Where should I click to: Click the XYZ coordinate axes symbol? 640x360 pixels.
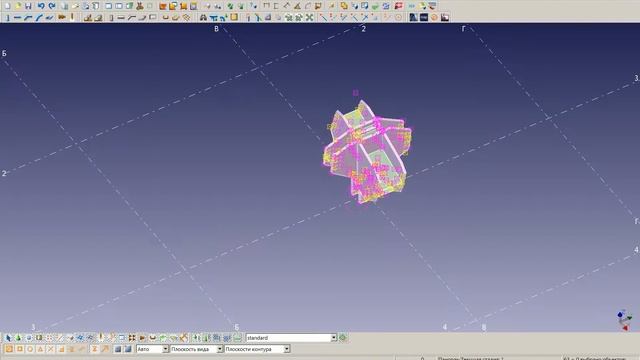pos(624,320)
